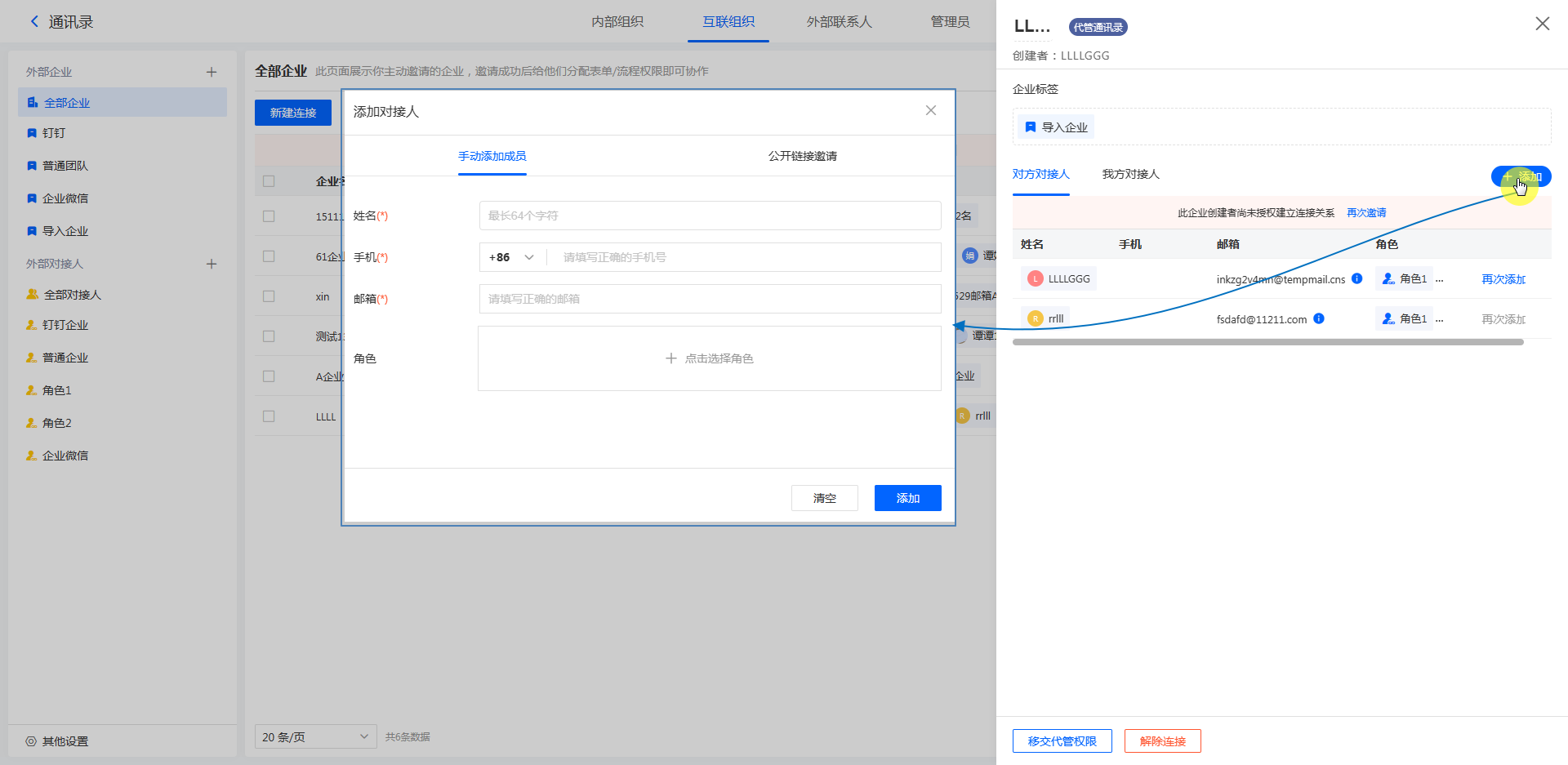
Task: Click the blue 添加 submit button in dialog
Action: 907,498
